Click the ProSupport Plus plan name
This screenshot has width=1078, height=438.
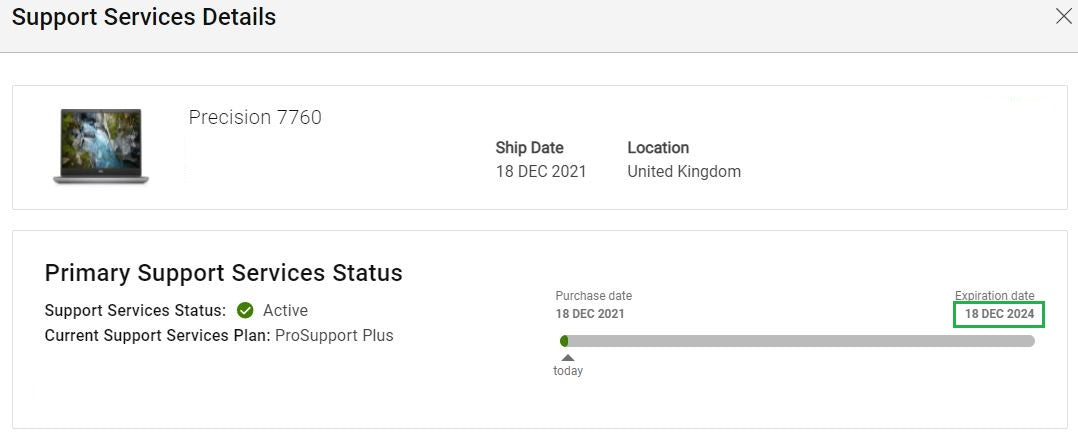(334, 336)
